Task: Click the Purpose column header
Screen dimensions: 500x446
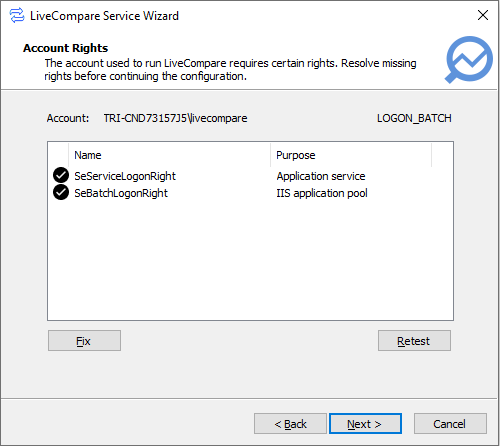Action: [x=351, y=155]
